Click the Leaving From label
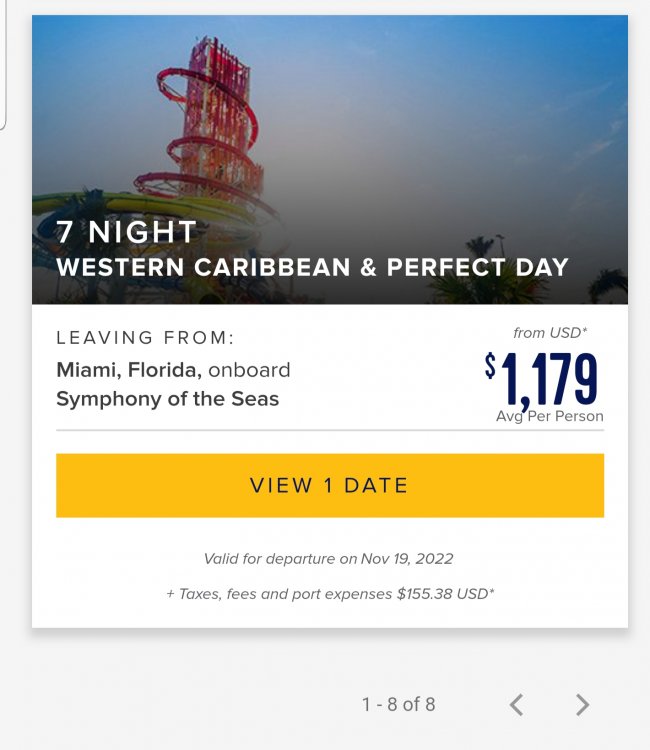This screenshot has height=750, width=650. 145,338
